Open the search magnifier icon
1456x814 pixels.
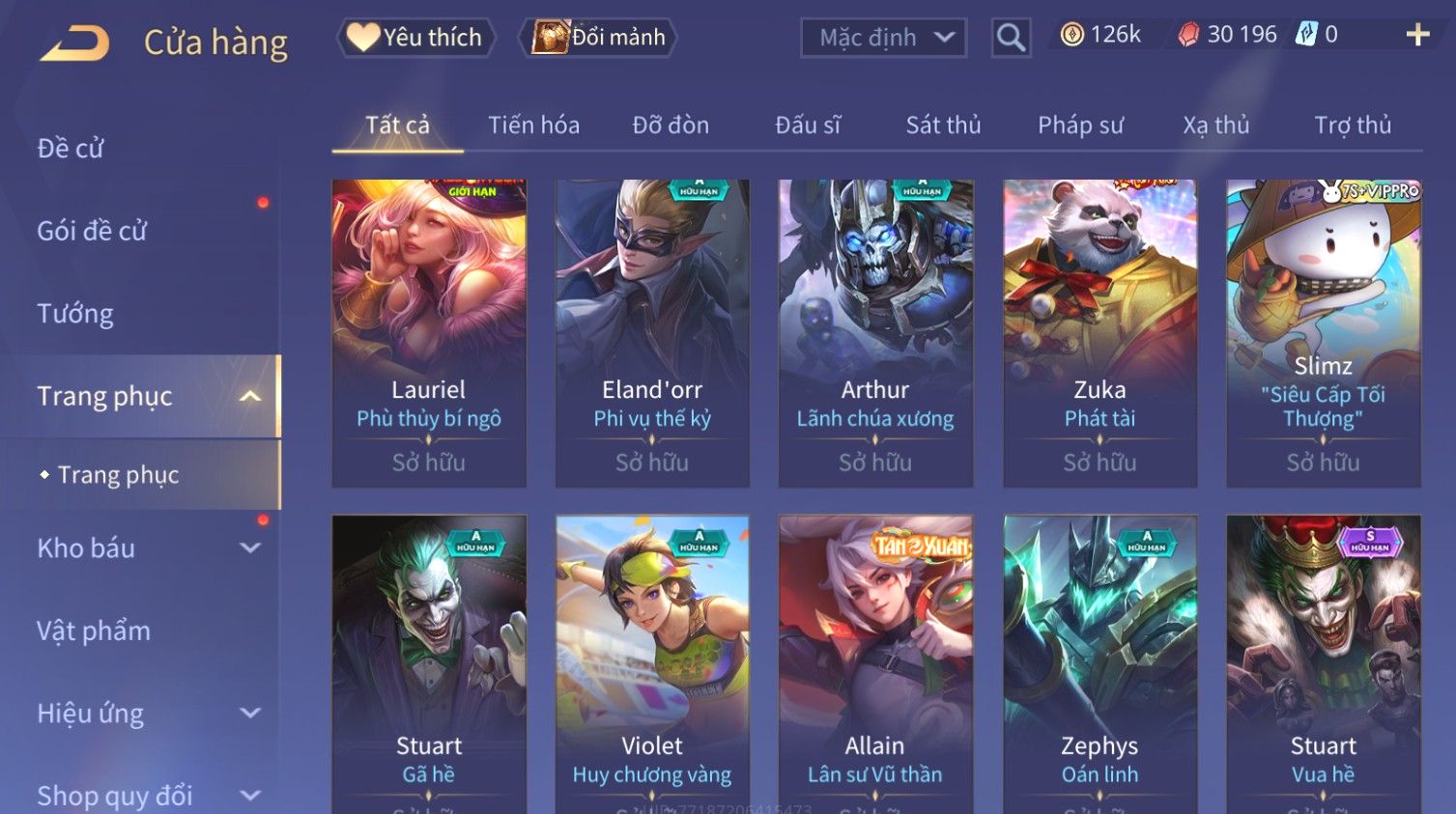pyautogui.click(x=1011, y=38)
